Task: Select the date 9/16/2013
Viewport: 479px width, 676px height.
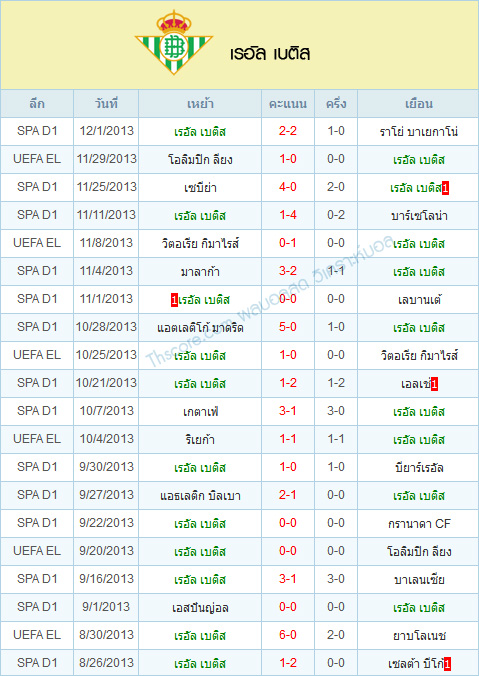Action: (x=106, y=579)
